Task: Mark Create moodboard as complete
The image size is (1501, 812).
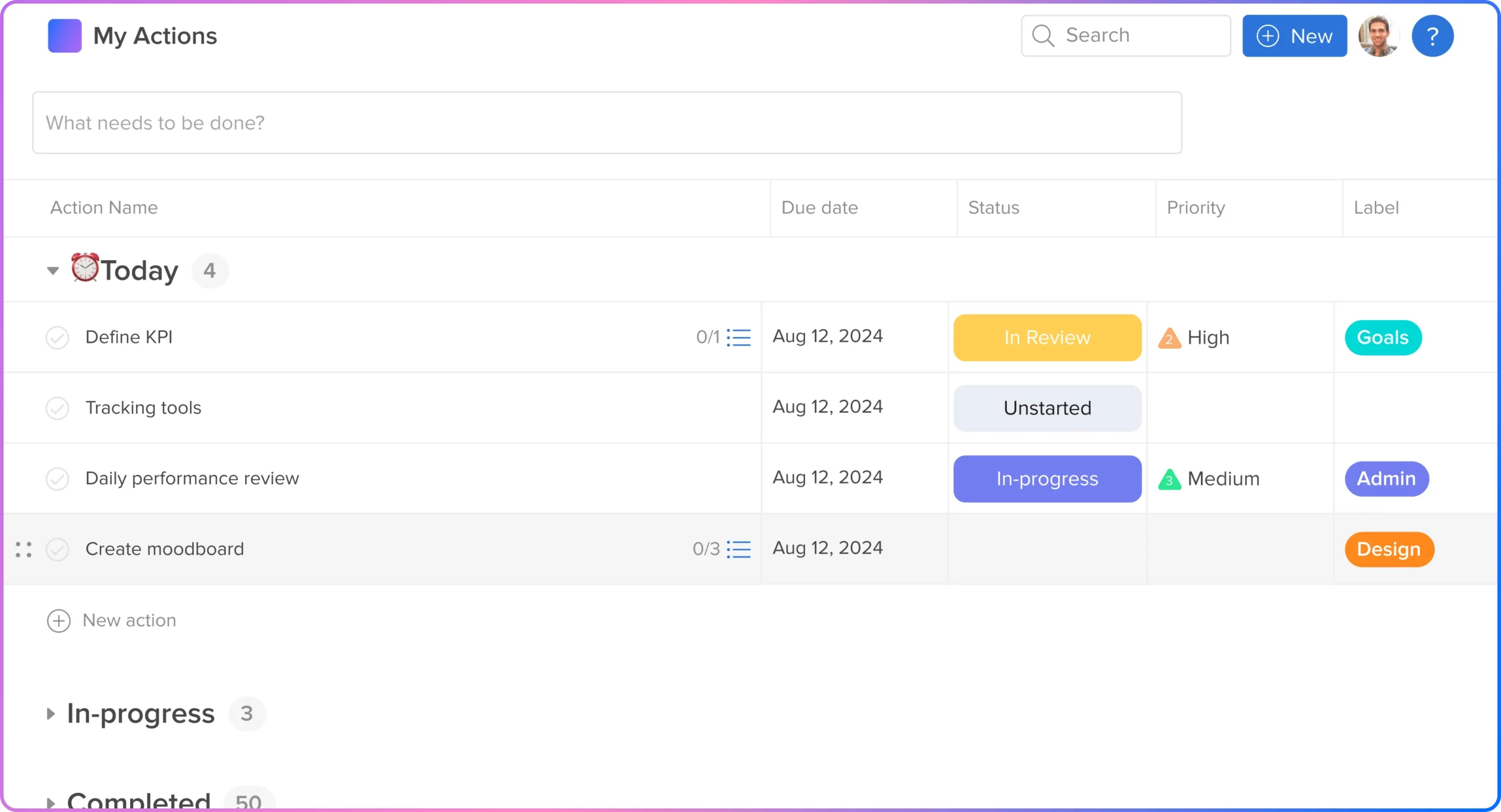Action: tap(57, 549)
